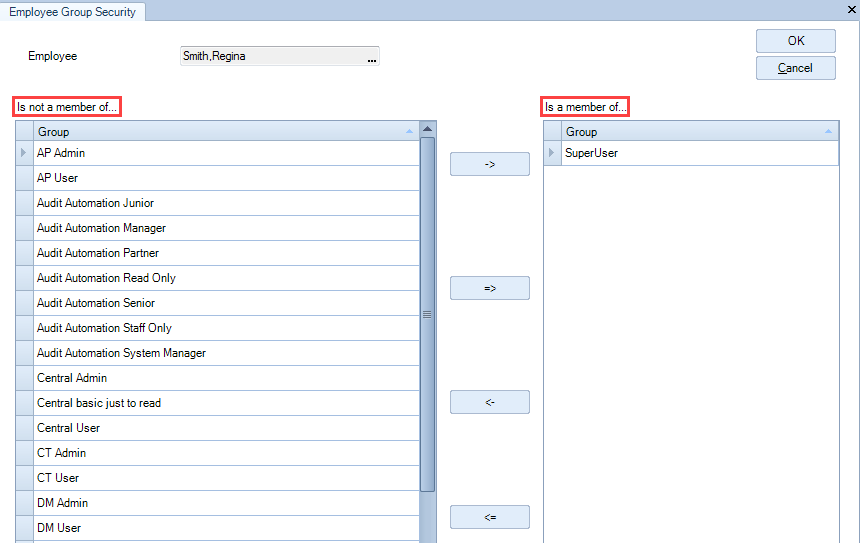Select the Central Admin group
The image size is (860, 543).
point(226,378)
